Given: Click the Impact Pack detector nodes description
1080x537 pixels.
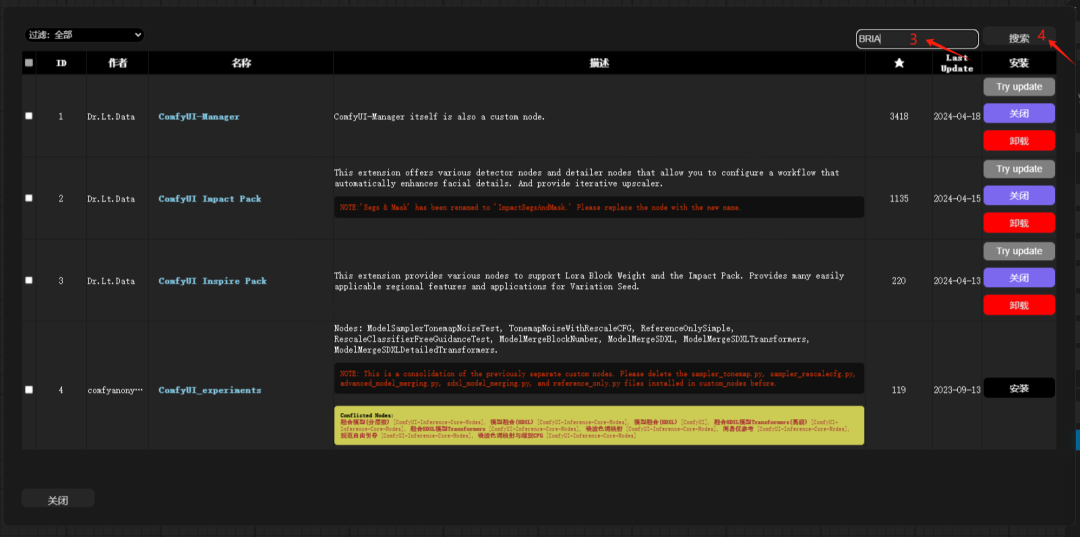Looking at the screenshot, I should tap(587, 178).
